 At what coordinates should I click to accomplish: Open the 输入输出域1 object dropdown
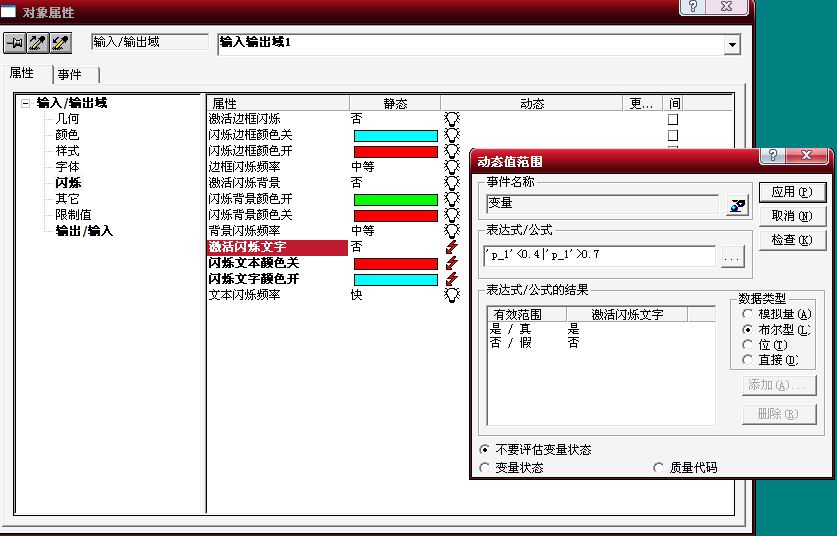732,44
